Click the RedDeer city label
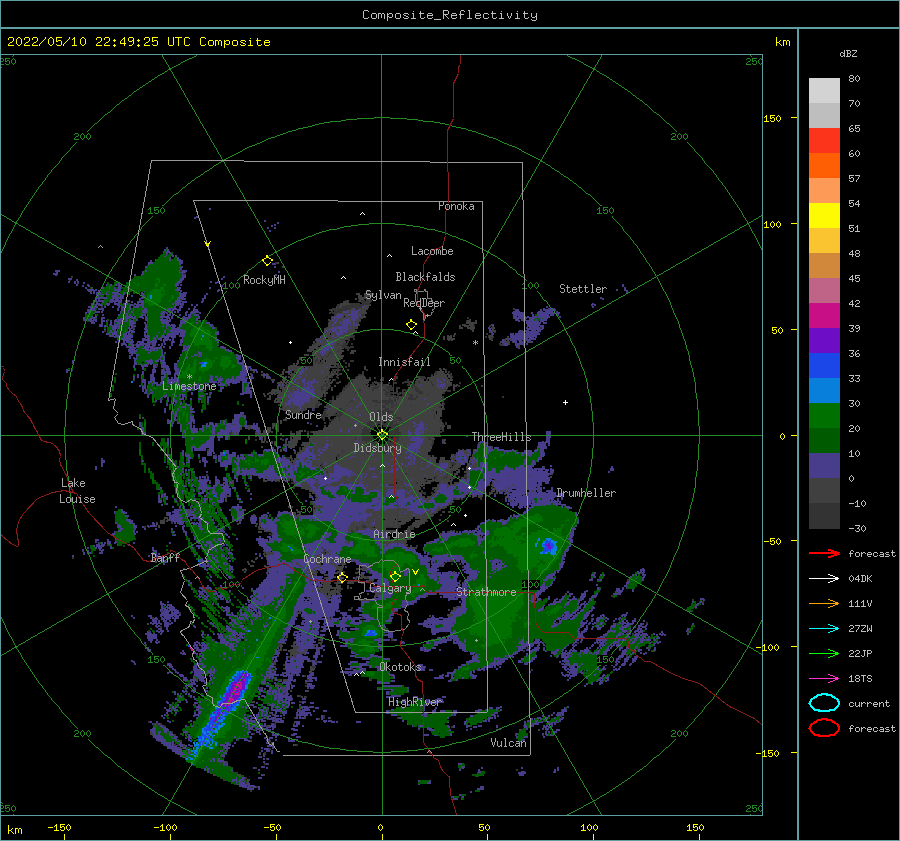Screen dimensions: 900x841 coord(424,303)
